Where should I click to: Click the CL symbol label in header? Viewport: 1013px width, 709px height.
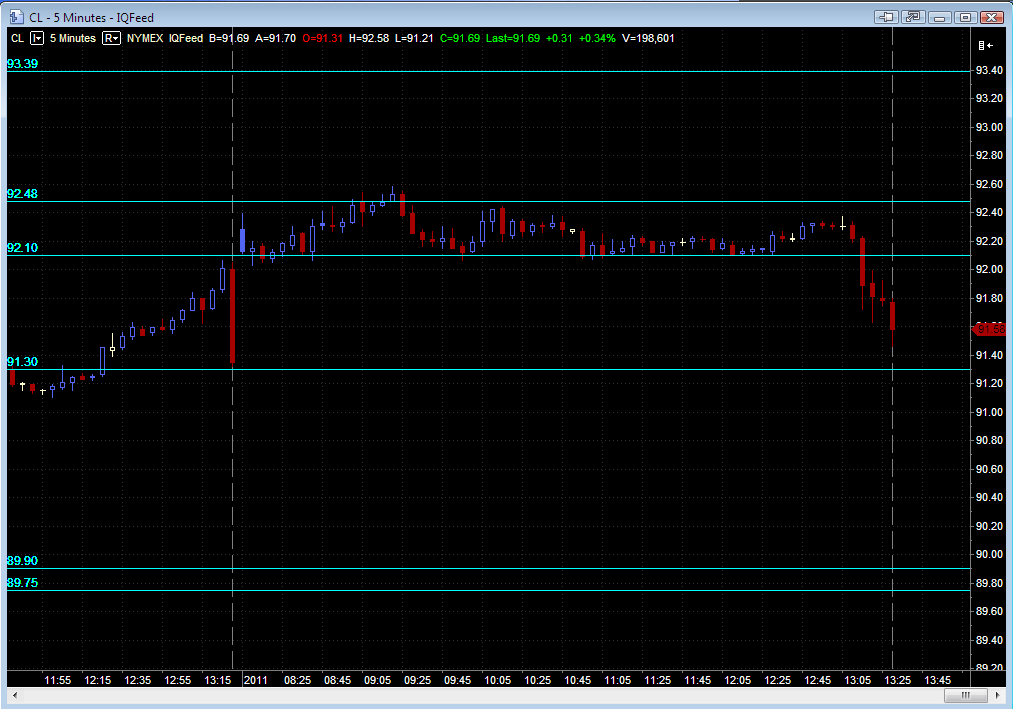click(17, 38)
